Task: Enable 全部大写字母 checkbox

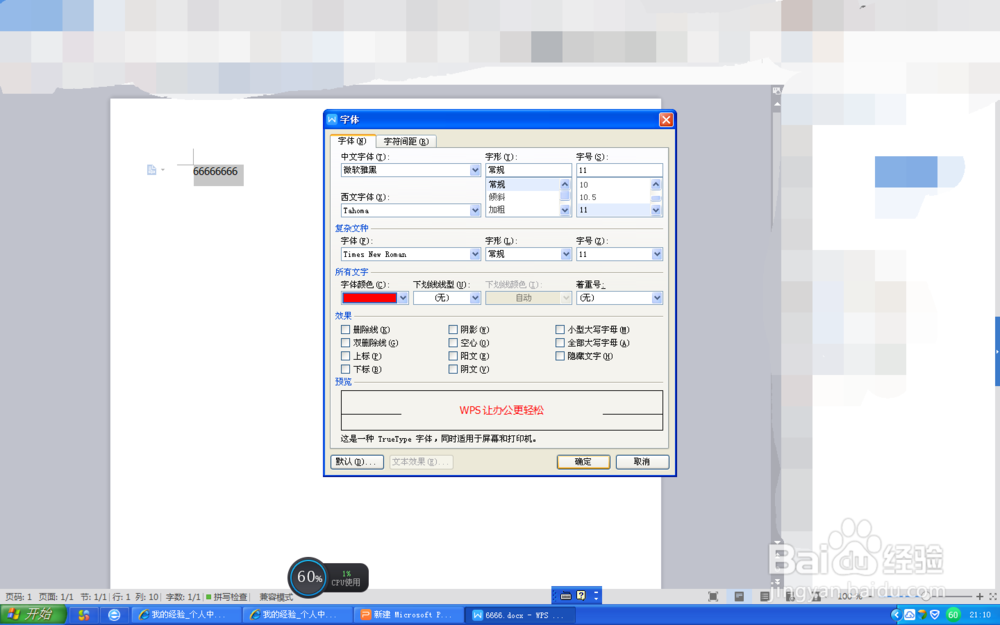Action: [x=560, y=343]
